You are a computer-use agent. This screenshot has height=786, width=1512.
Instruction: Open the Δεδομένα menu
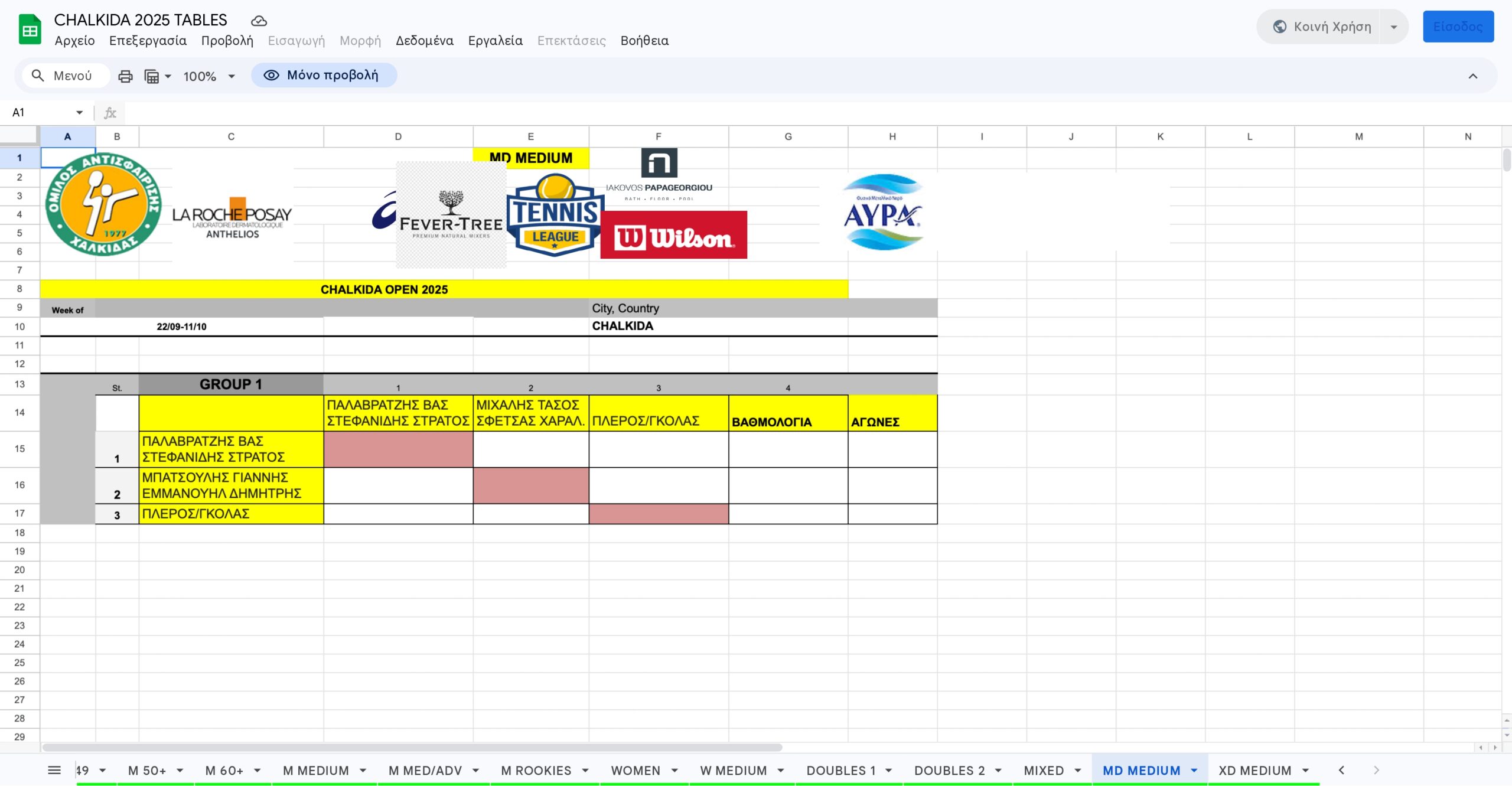[424, 41]
